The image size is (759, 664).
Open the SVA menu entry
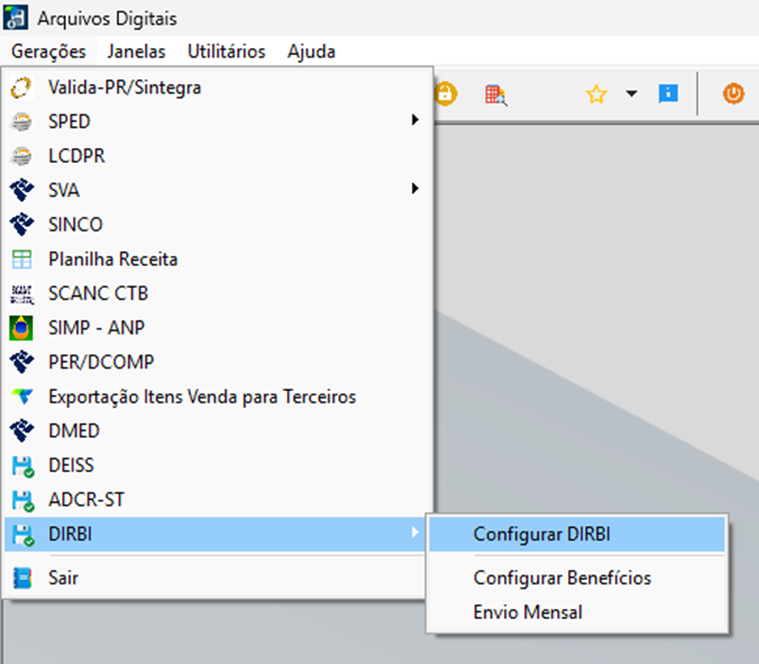pyautogui.click(x=217, y=190)
